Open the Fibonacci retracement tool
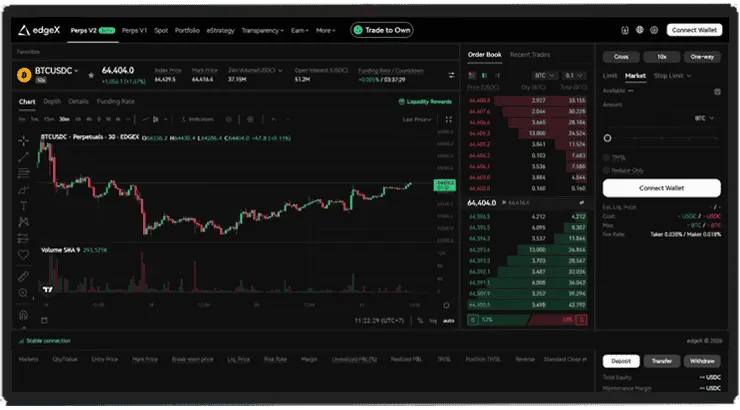The height and width of the screenshot is (410, 740). coord(23,173)
